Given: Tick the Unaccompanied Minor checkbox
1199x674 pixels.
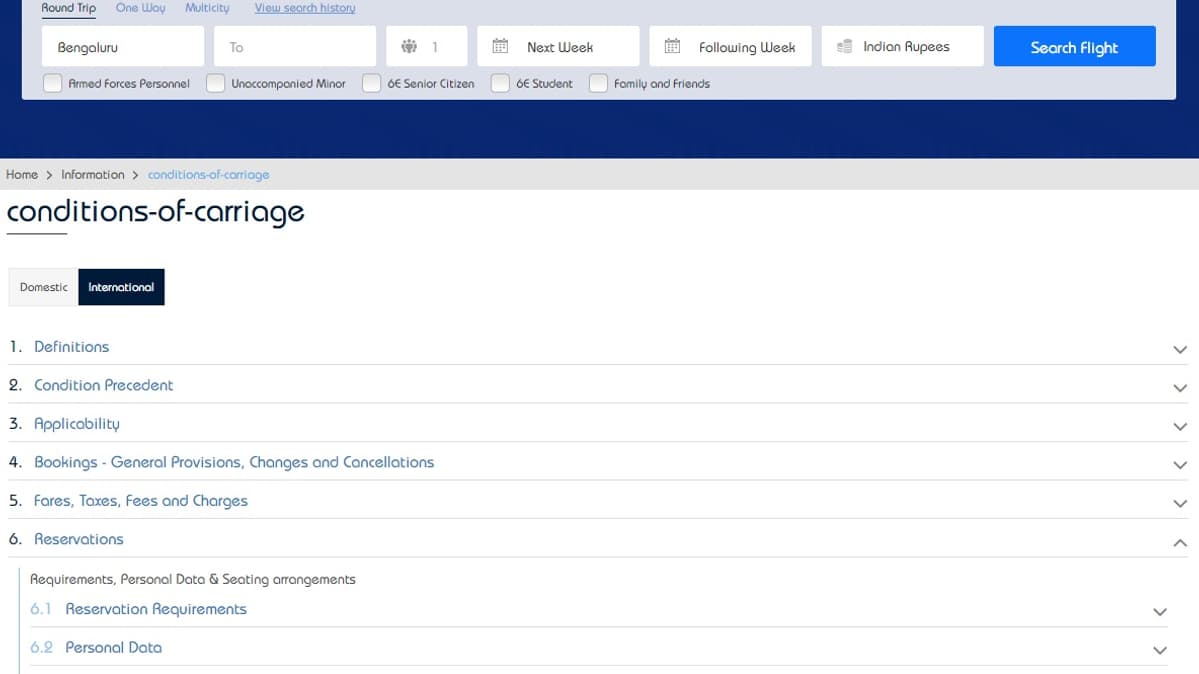Looking at the screenshot, I should pos(216,83).
